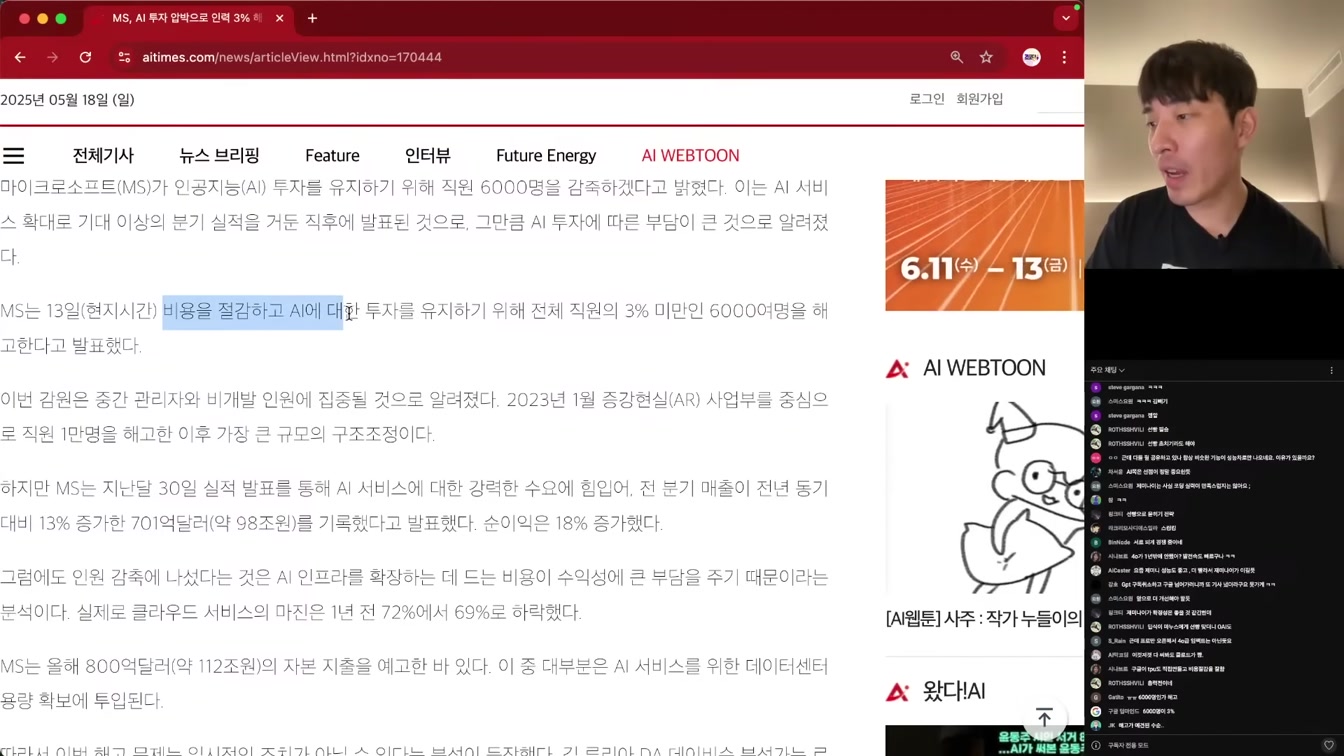Open the 왔다!AI video thumbnail

pos(984,740)
